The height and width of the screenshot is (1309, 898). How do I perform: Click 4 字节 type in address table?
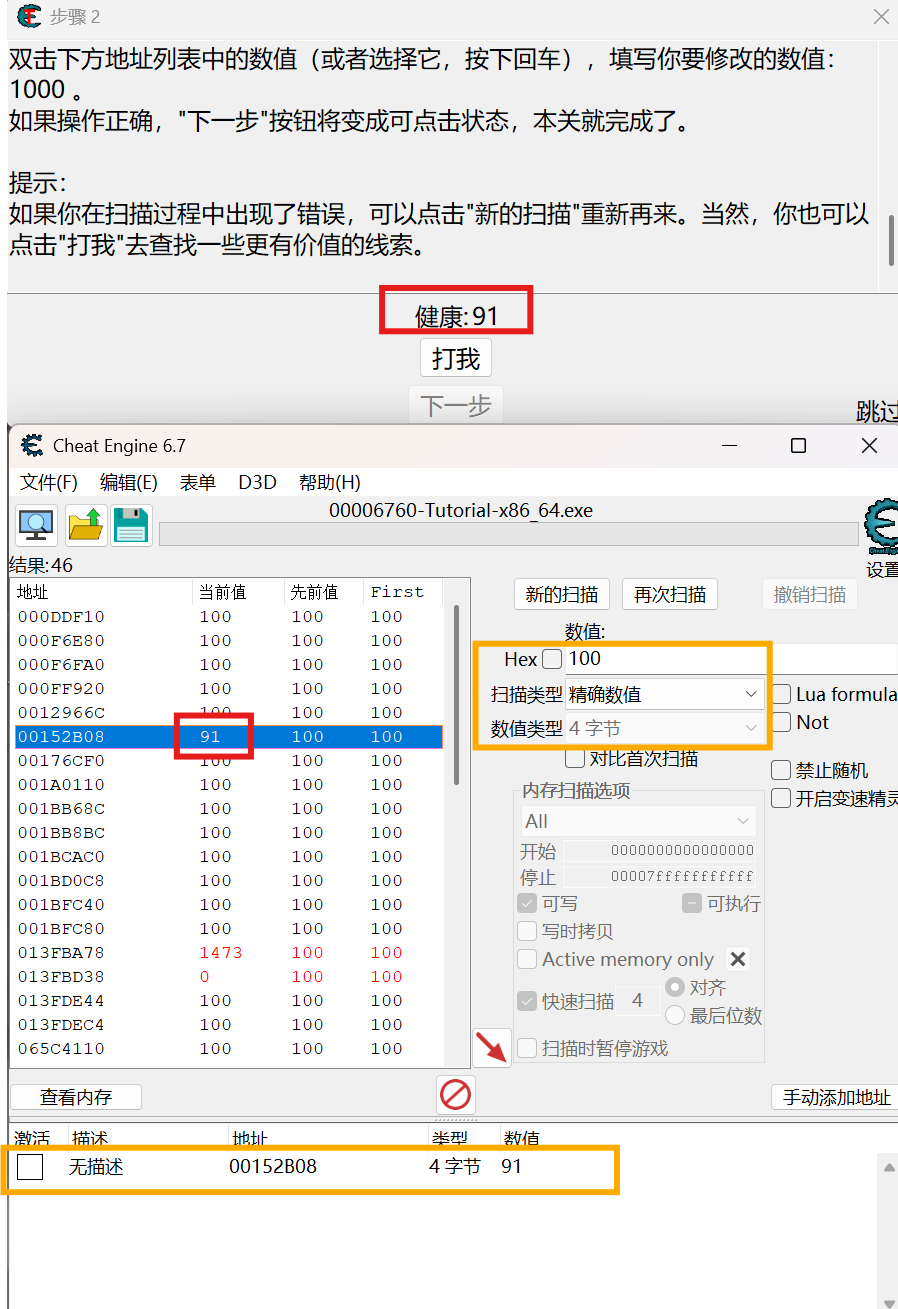[x=455, y=1166]
